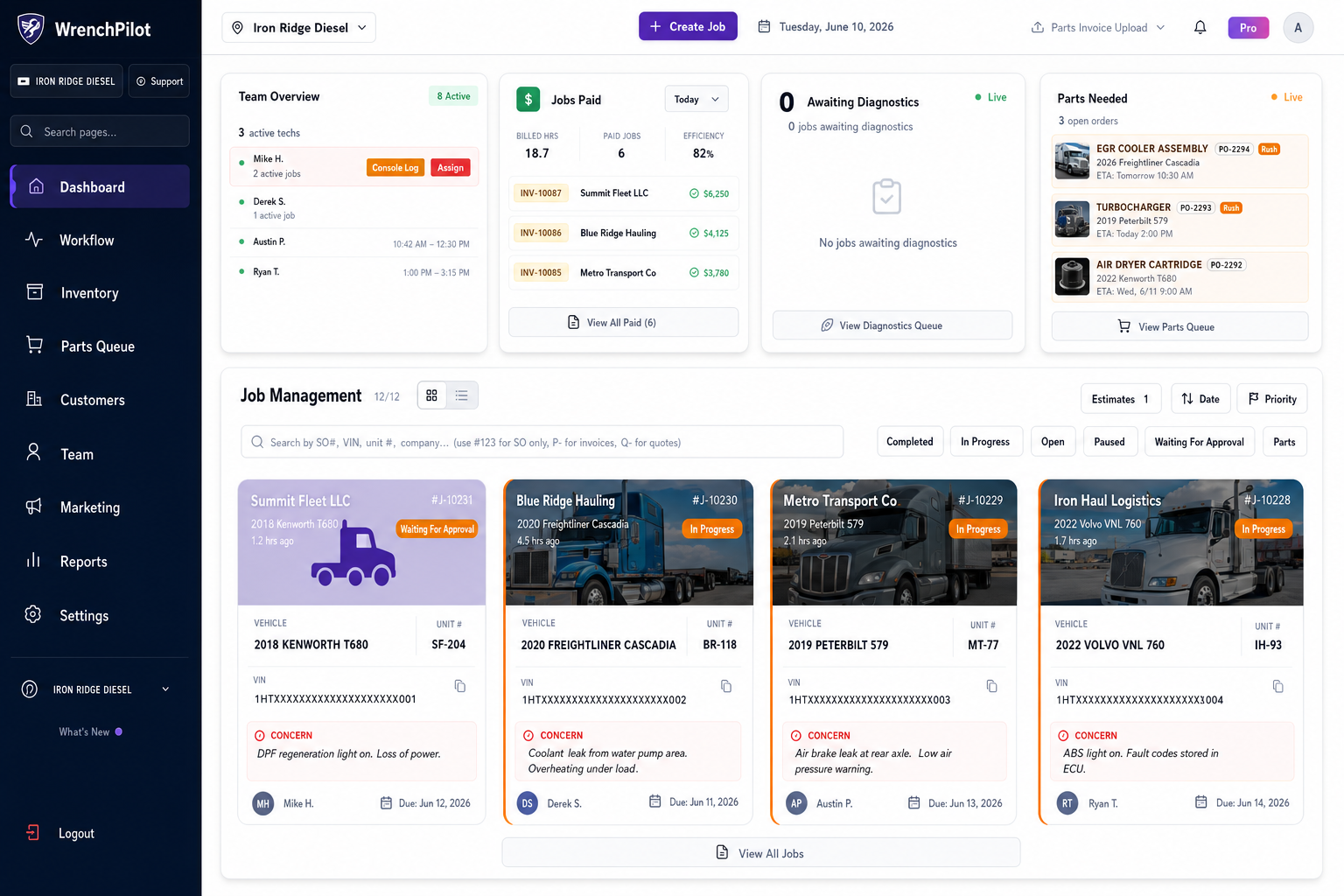Toggle Priority sorting
The image size is (1344, 896).
tap(1272, 399)
